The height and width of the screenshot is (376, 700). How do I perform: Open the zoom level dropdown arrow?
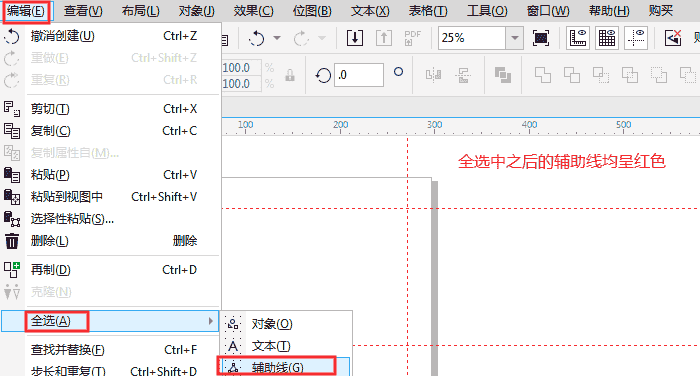click(515, 38)
